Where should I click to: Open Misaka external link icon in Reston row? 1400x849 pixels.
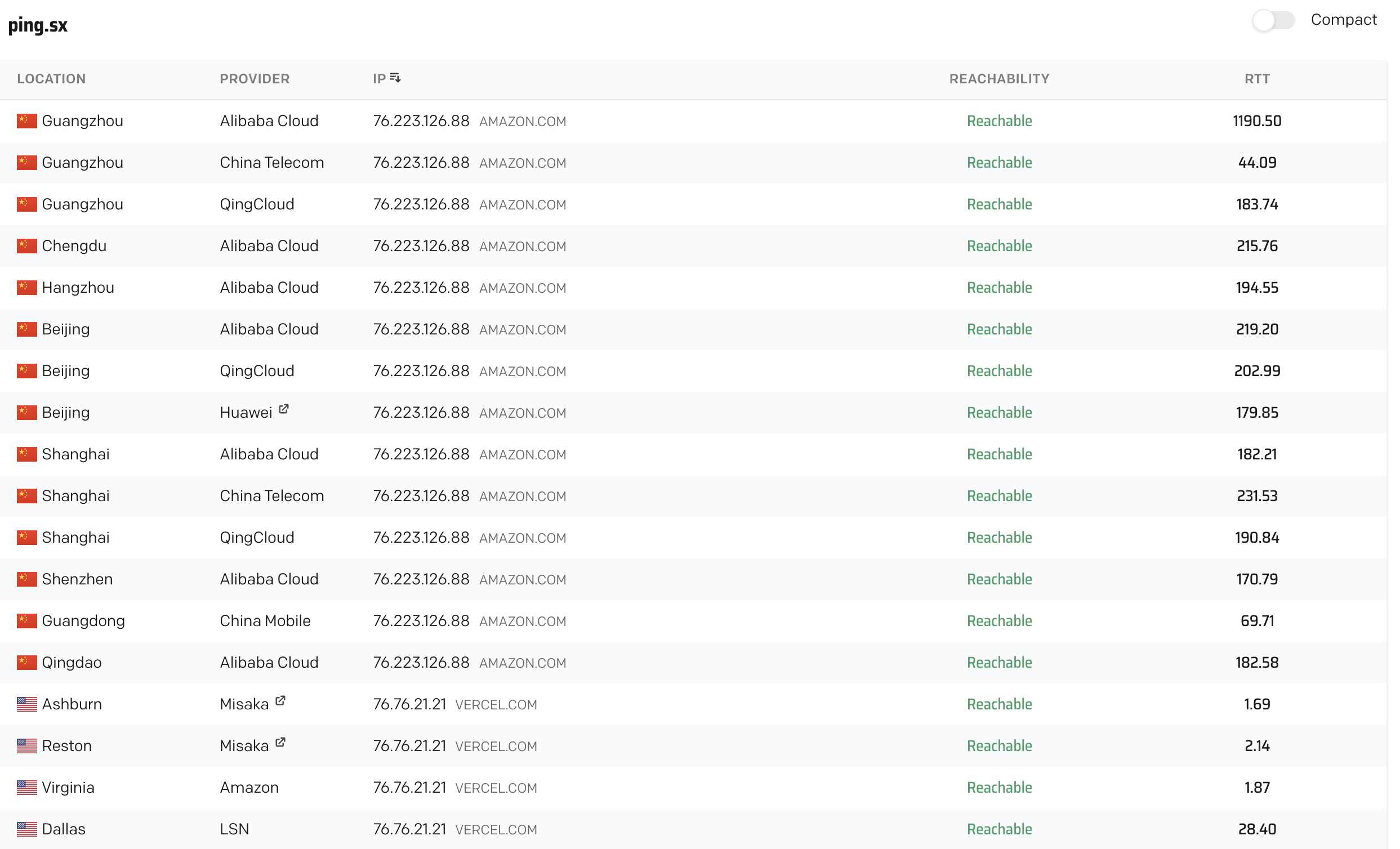coord(280,742)
